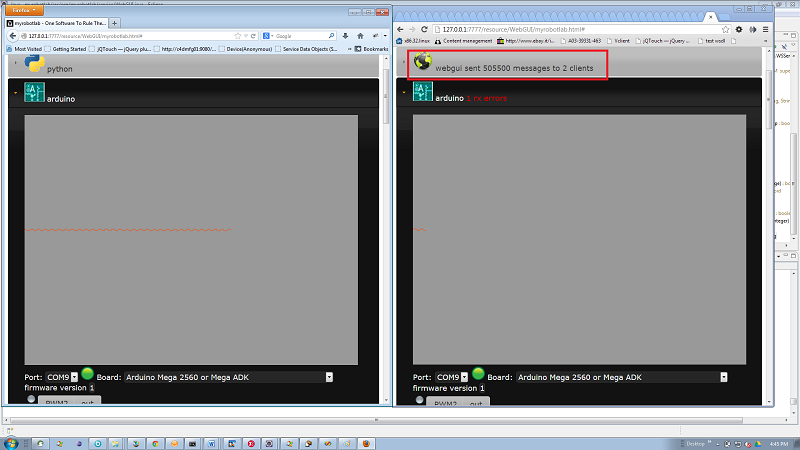Open the file explorer folder on taskbar
This screenshot has height=450, width=800.
[x=115, y=443]
